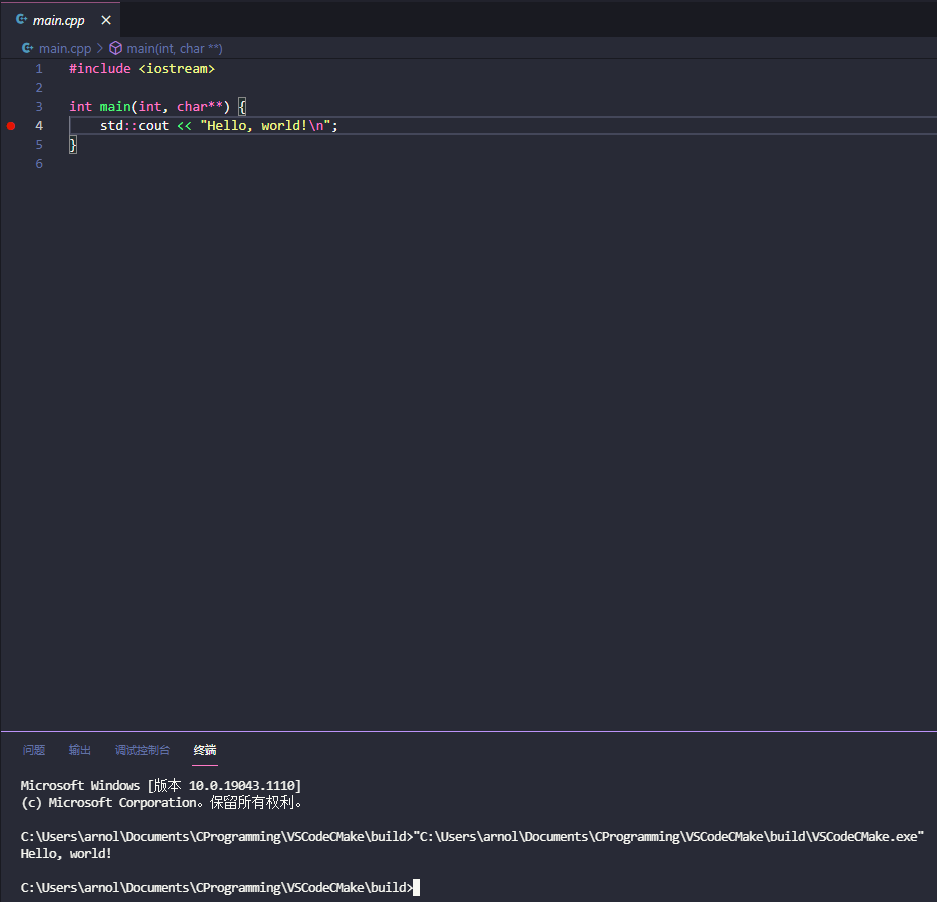The image size is (937, 902).
Task: Expand the main(int, char **) breadcrumb symbol
Action: pos(174,48)
